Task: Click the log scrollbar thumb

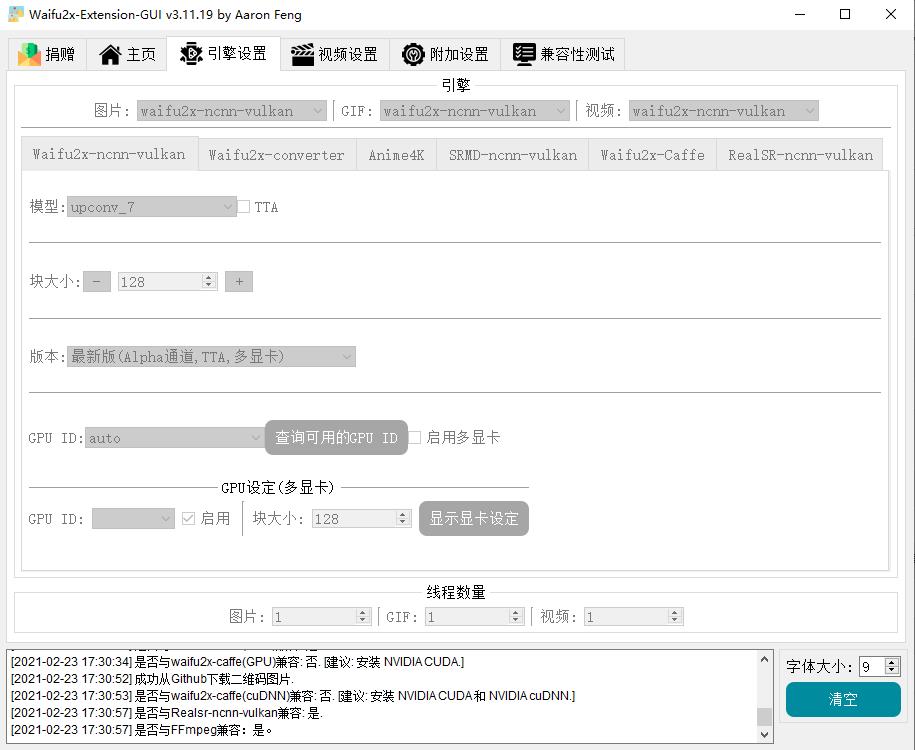Action: point(764,717)
